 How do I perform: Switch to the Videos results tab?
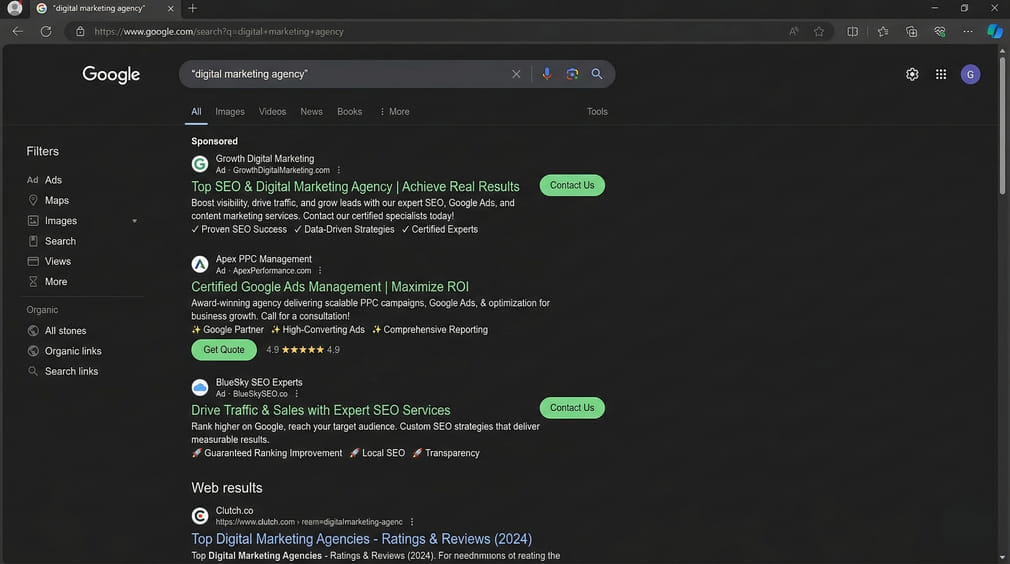272,111
